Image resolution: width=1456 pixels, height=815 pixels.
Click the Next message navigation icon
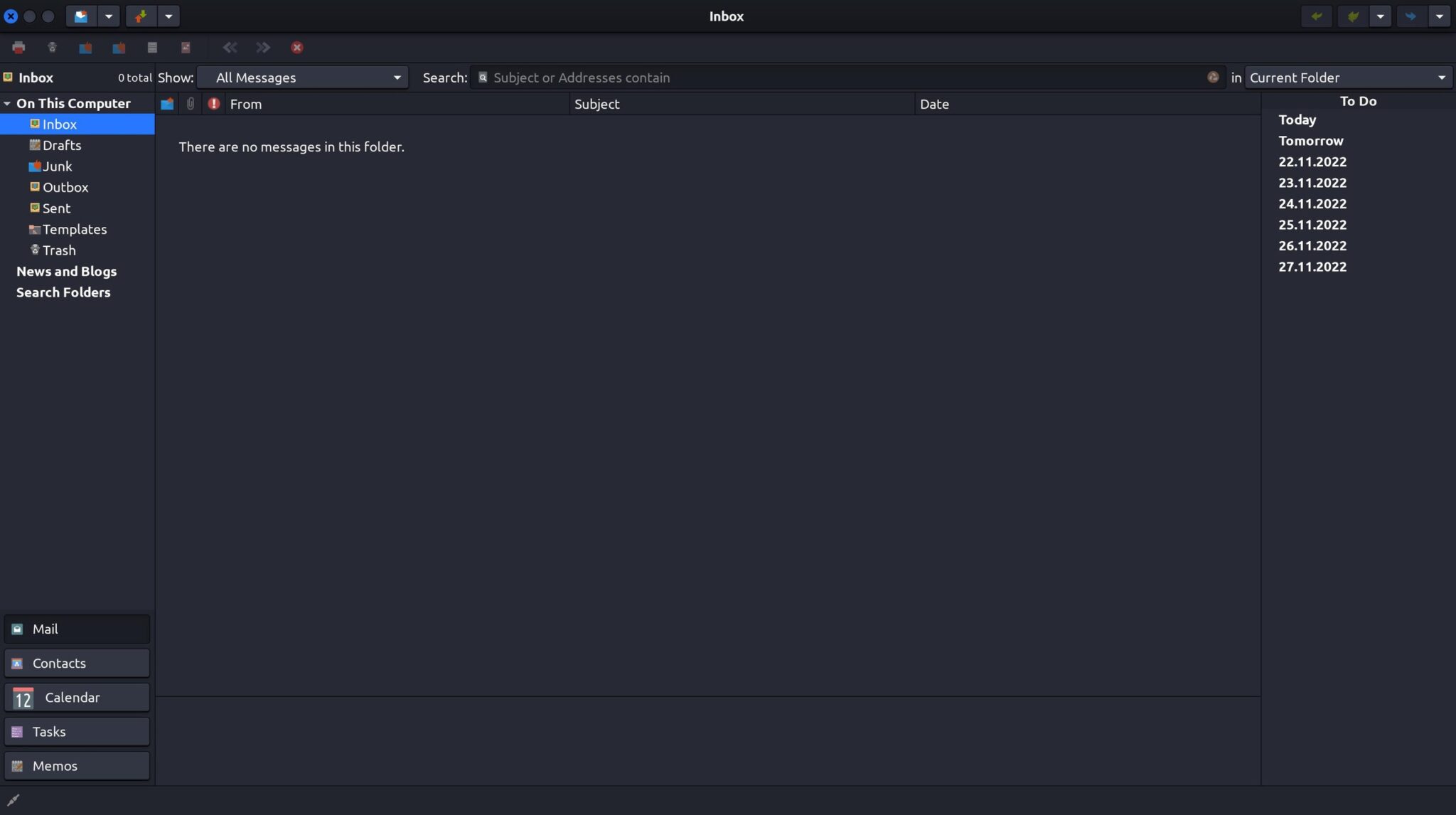point(263,48)
